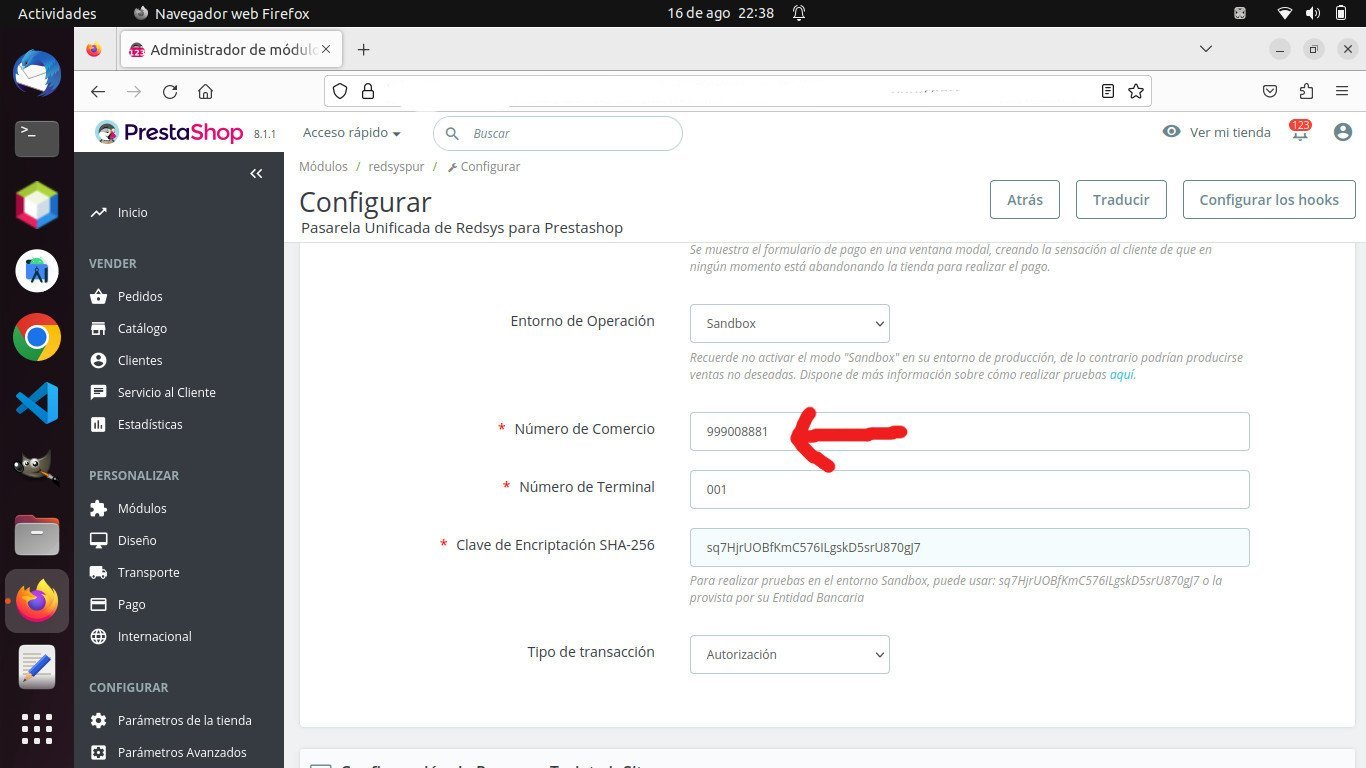Close the Administrador de módulos tab
The image size is (1366, 768).
[x=326, y=49]
